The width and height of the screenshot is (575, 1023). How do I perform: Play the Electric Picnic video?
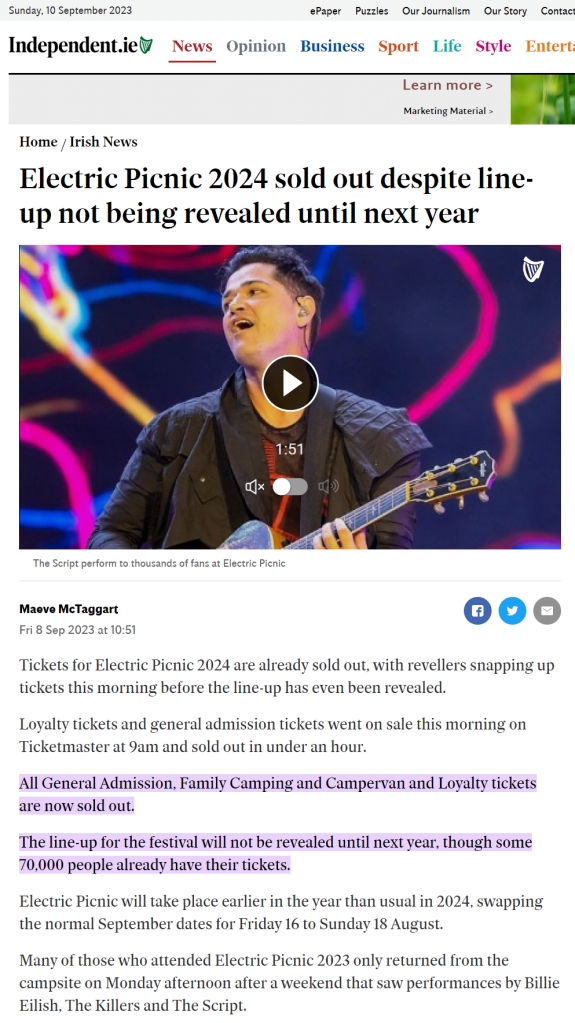coord(290,383)
